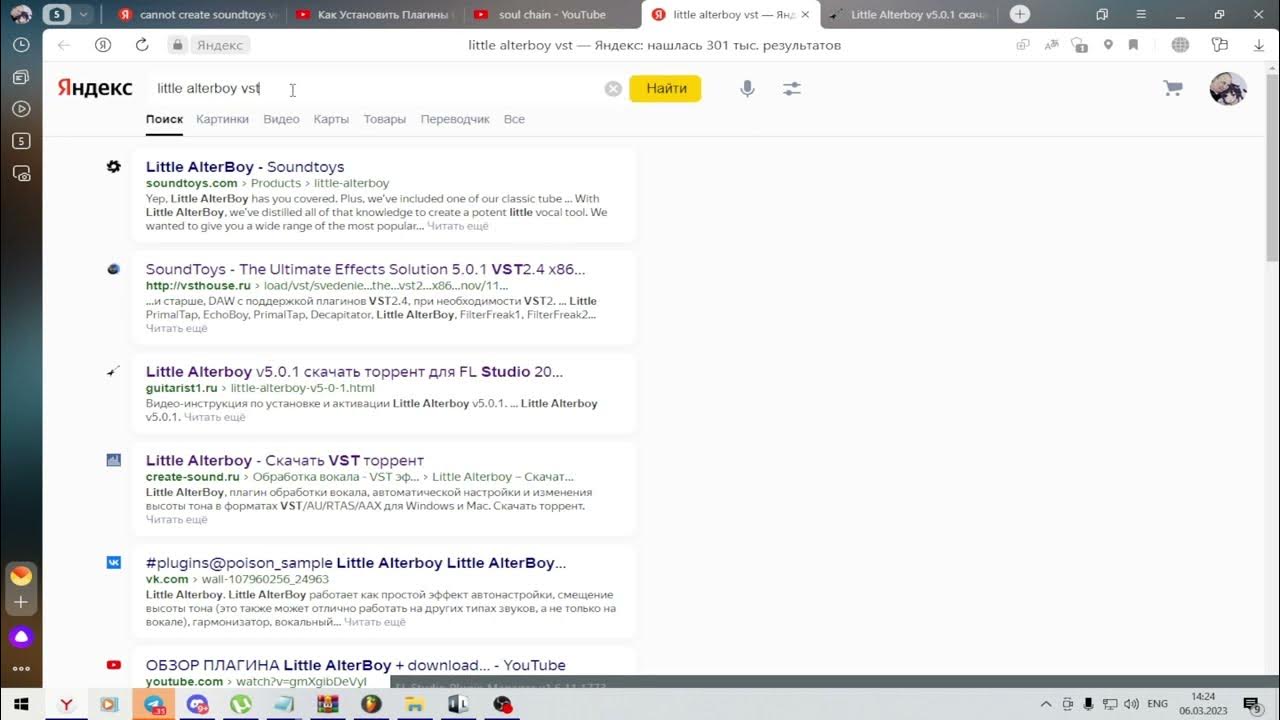The image size is (1280, 720).
Task: Open the user profile avatar on Yandex
Action: 1228,89
